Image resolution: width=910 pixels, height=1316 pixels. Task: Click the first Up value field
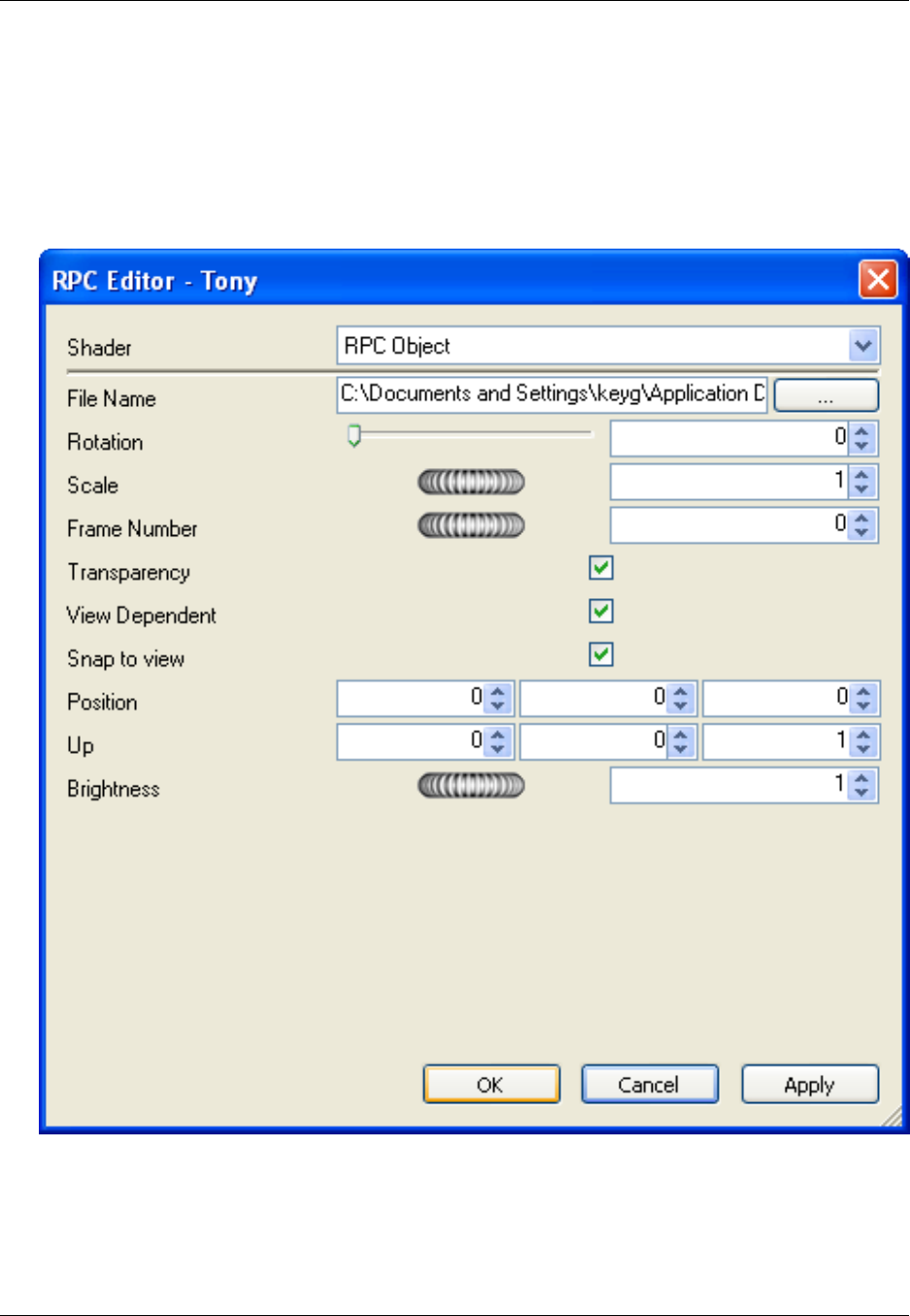click(x=411, y=742)
